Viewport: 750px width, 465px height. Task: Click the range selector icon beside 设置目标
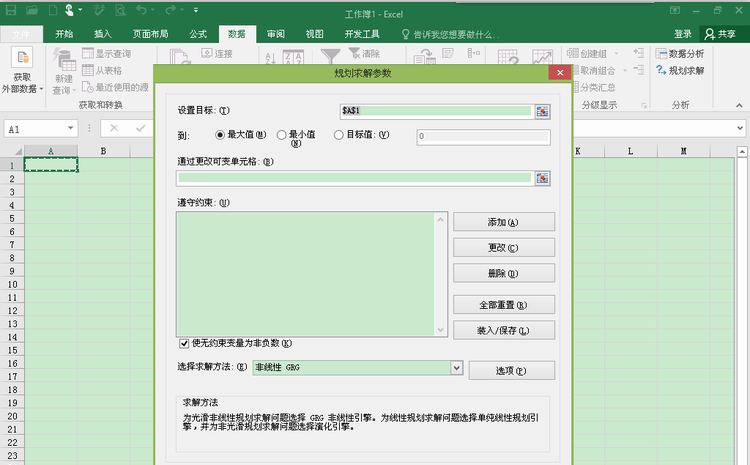tap(542, 111)
